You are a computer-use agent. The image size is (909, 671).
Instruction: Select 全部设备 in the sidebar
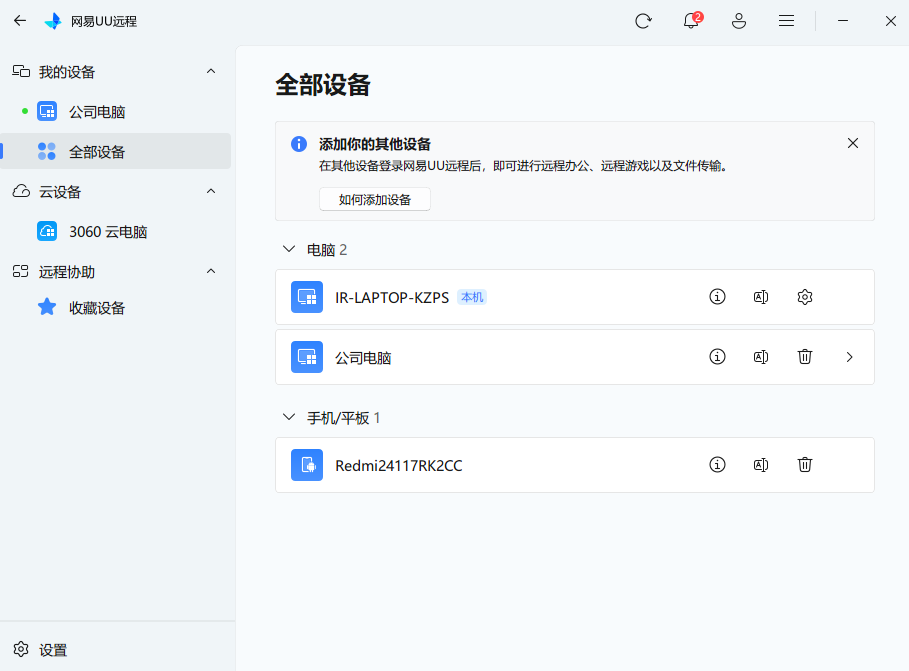pos(115,151)
